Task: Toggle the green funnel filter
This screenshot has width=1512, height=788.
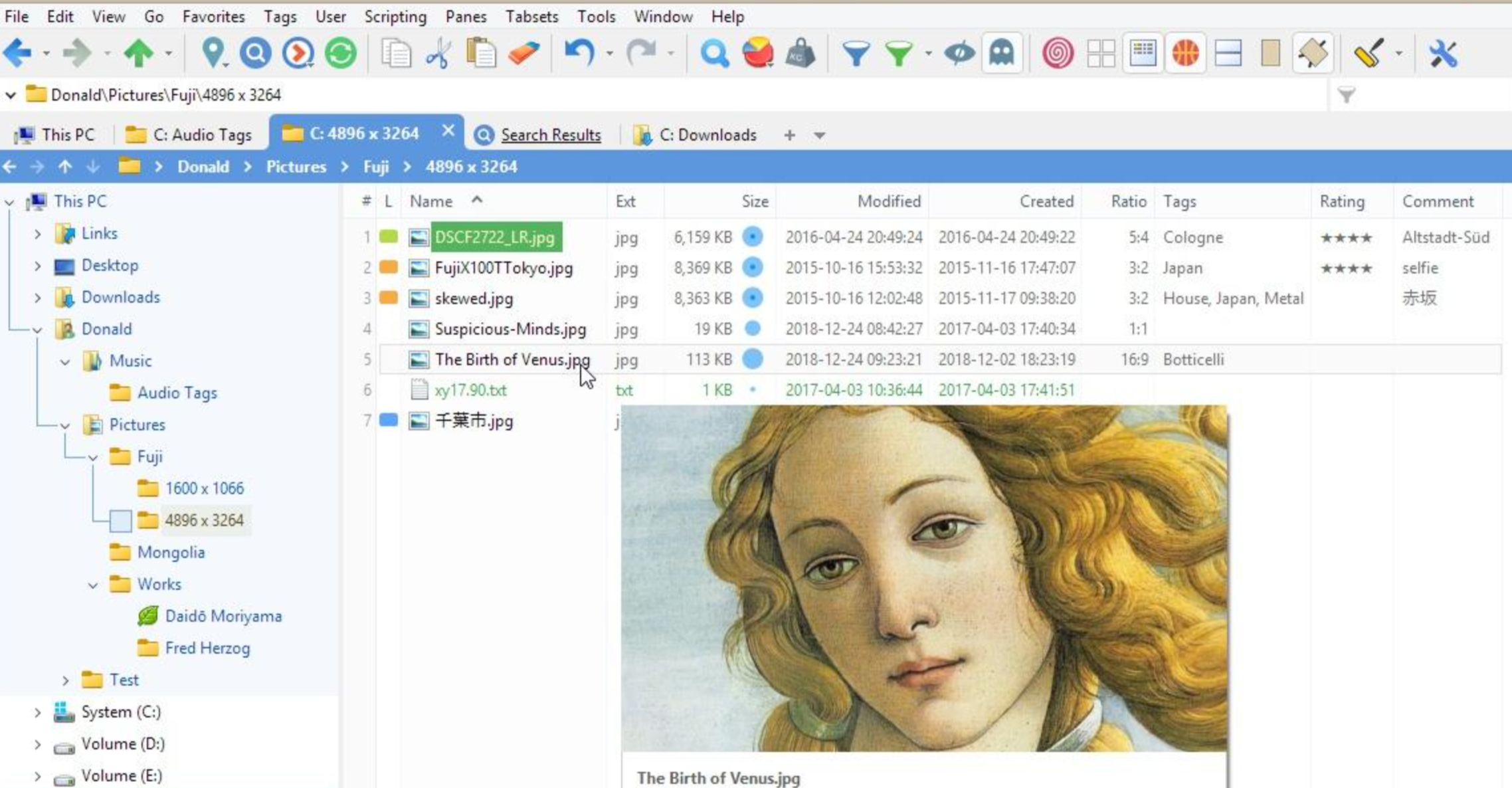Action: coord(898,52)
